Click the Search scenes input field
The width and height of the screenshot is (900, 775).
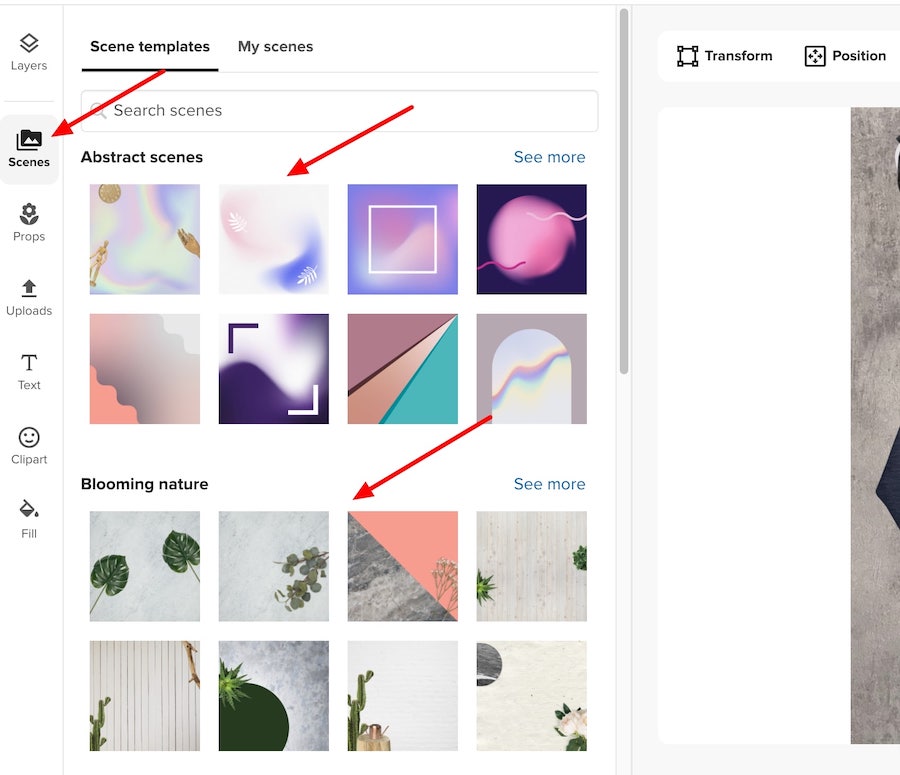click(340, 111)
